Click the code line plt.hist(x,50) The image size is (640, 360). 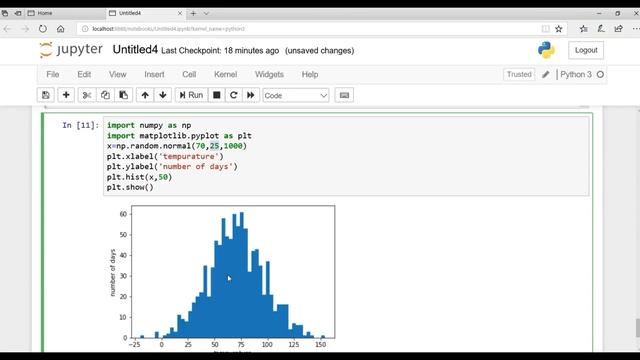(139, 177)
